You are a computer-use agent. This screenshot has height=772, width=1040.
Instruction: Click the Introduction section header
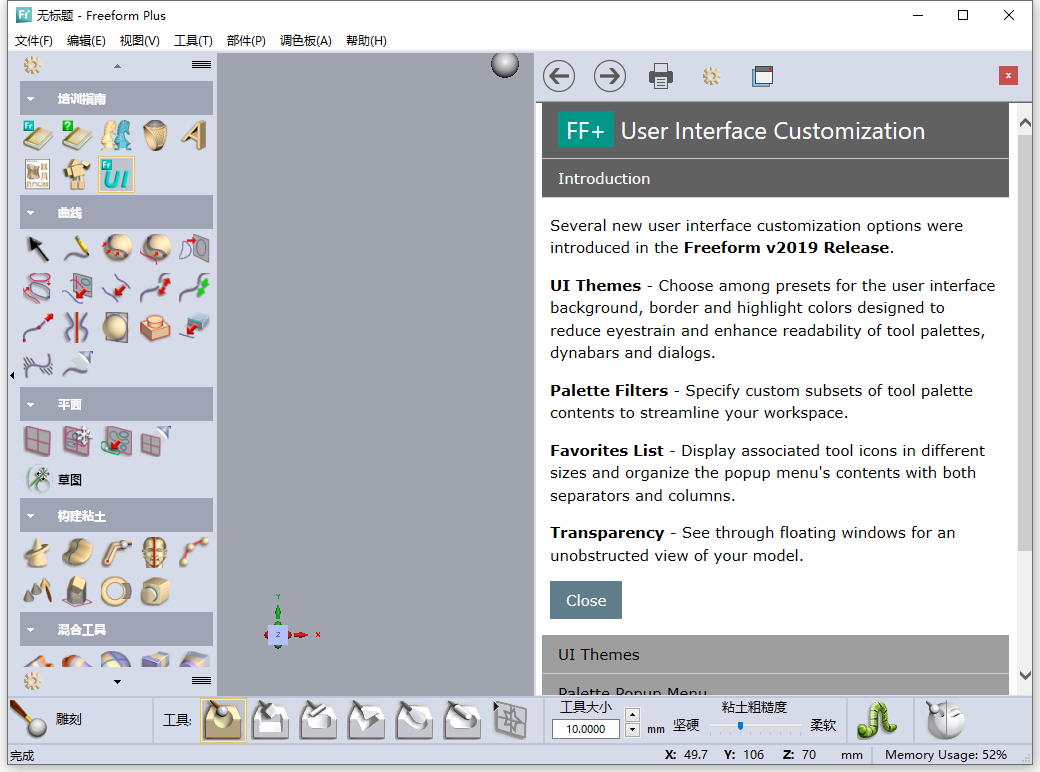point(775,178)
